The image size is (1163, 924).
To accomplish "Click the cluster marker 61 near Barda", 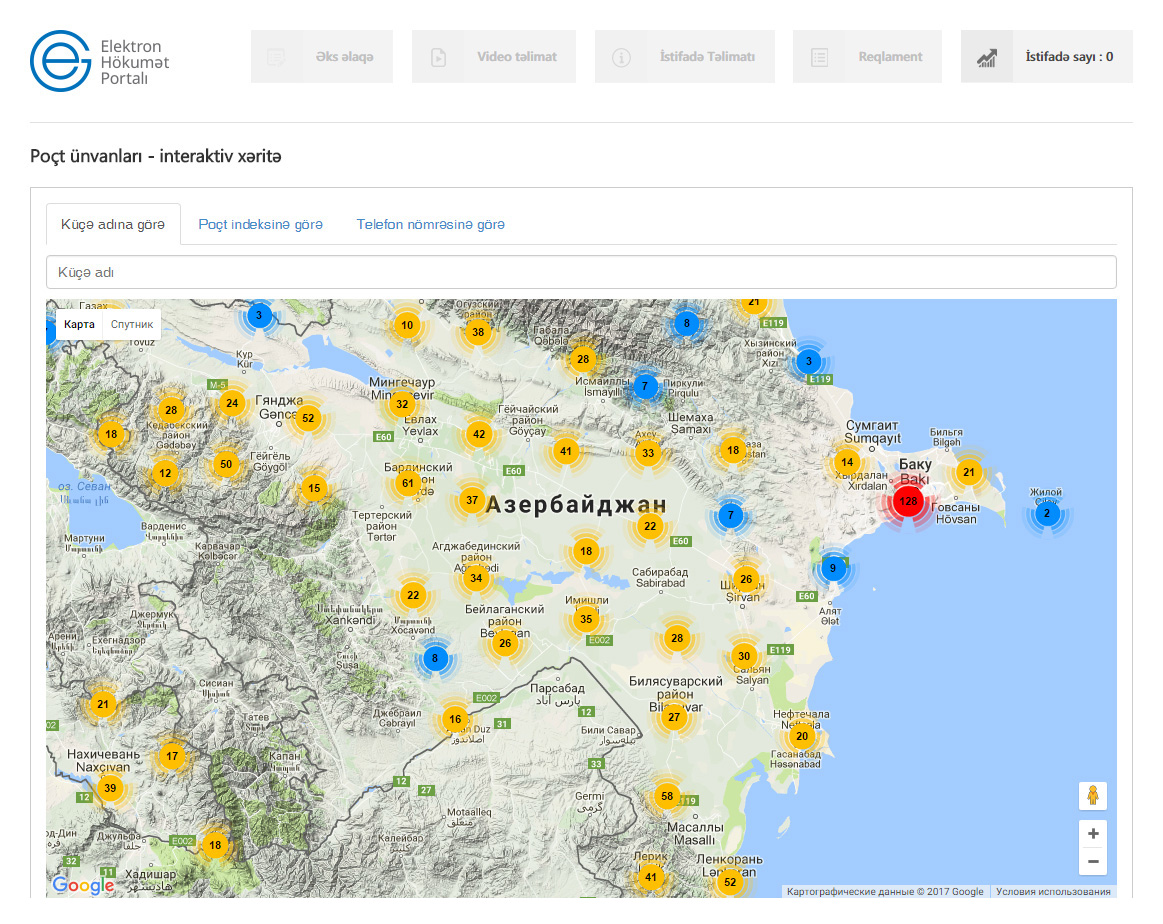I will tap(407, 484).
